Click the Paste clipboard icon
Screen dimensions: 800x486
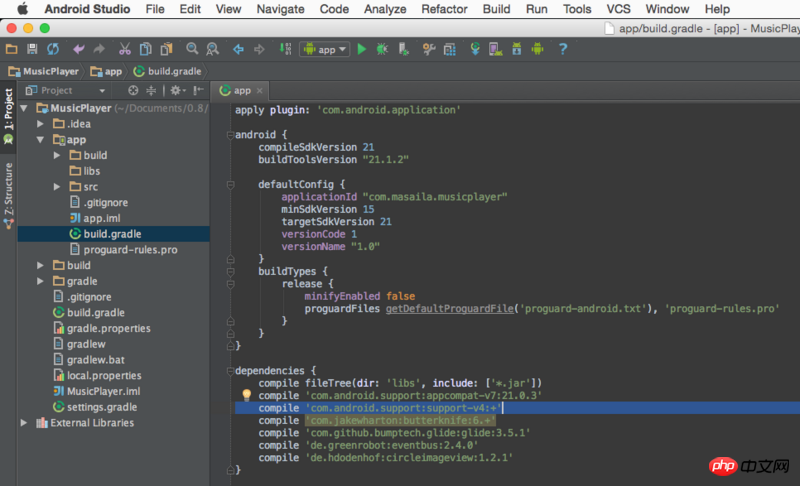point(166,49)
